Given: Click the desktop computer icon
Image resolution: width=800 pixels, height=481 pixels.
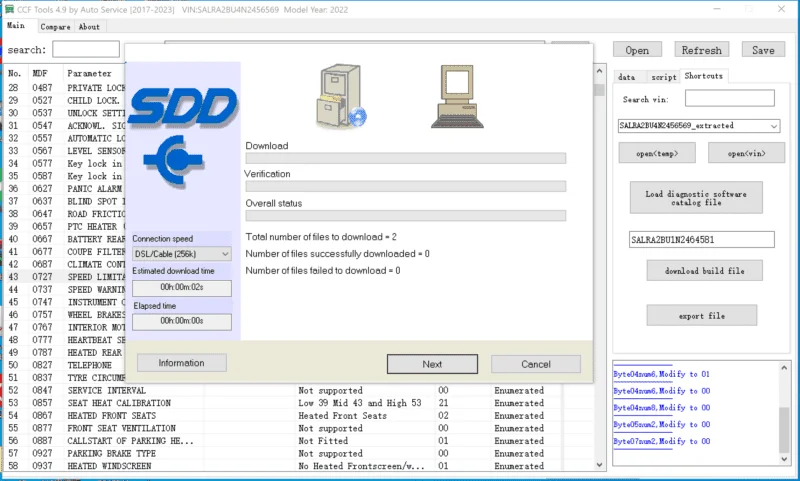Looking at the screenshot, I should (457, 96).
